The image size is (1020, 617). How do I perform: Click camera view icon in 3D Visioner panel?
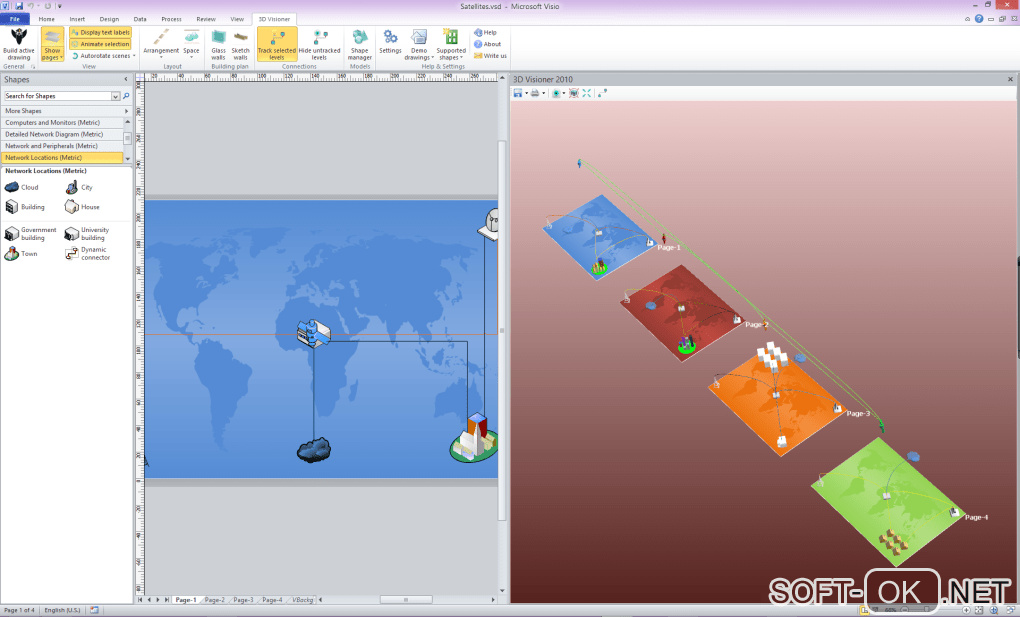coord(556,93)
